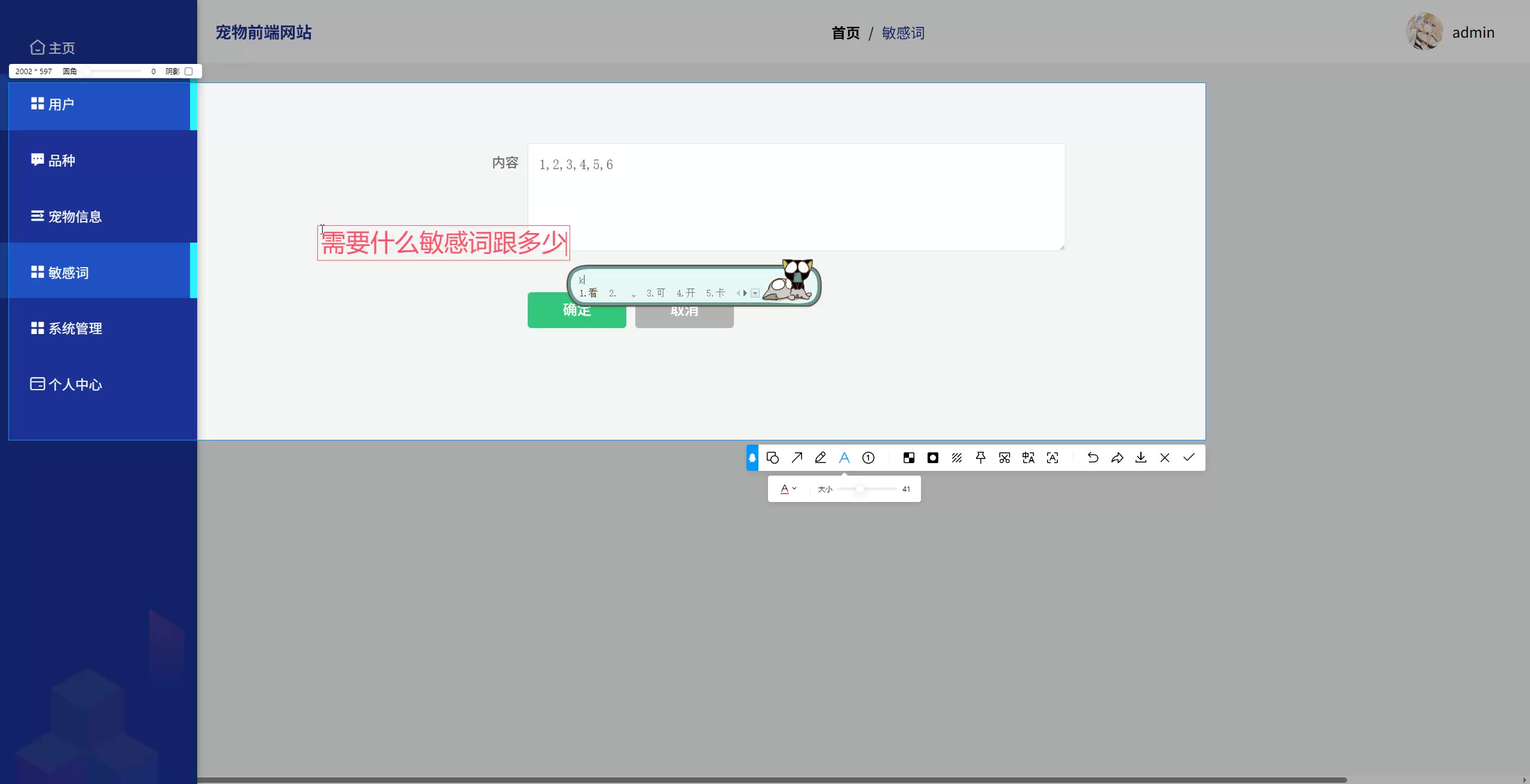Save the screenshot with the download icon
Viewport: 1530px width, 784px height.
[x=1141, y=458]
